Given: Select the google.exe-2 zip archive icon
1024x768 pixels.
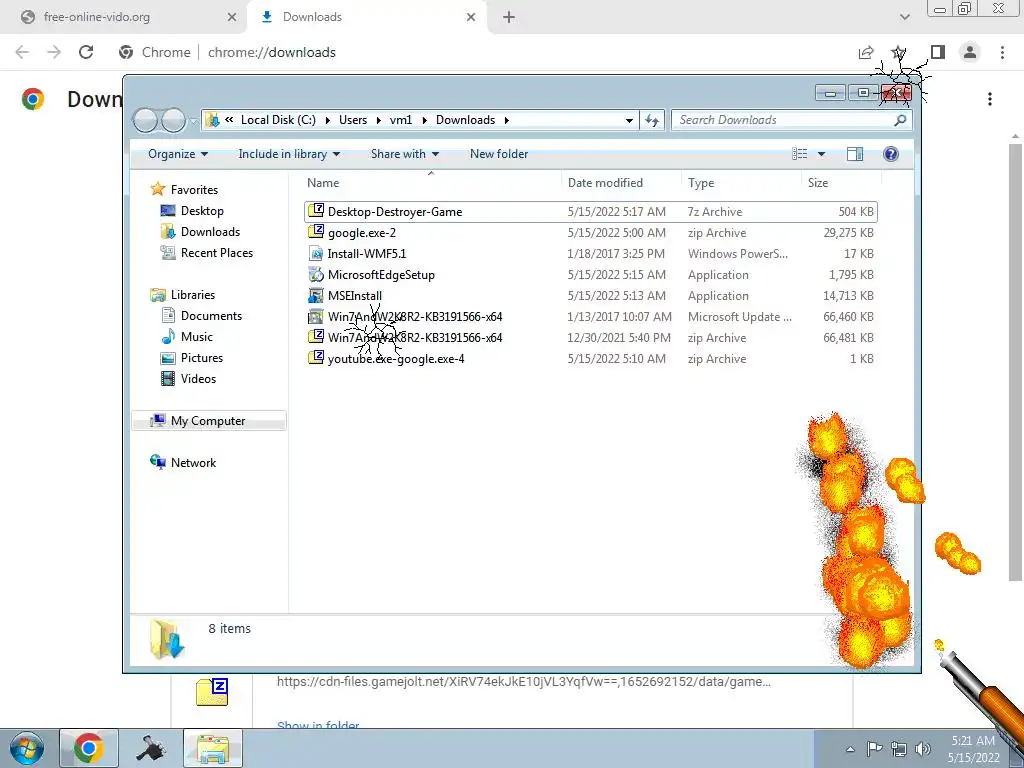Looking at the screenshot, I should [316, 232].
